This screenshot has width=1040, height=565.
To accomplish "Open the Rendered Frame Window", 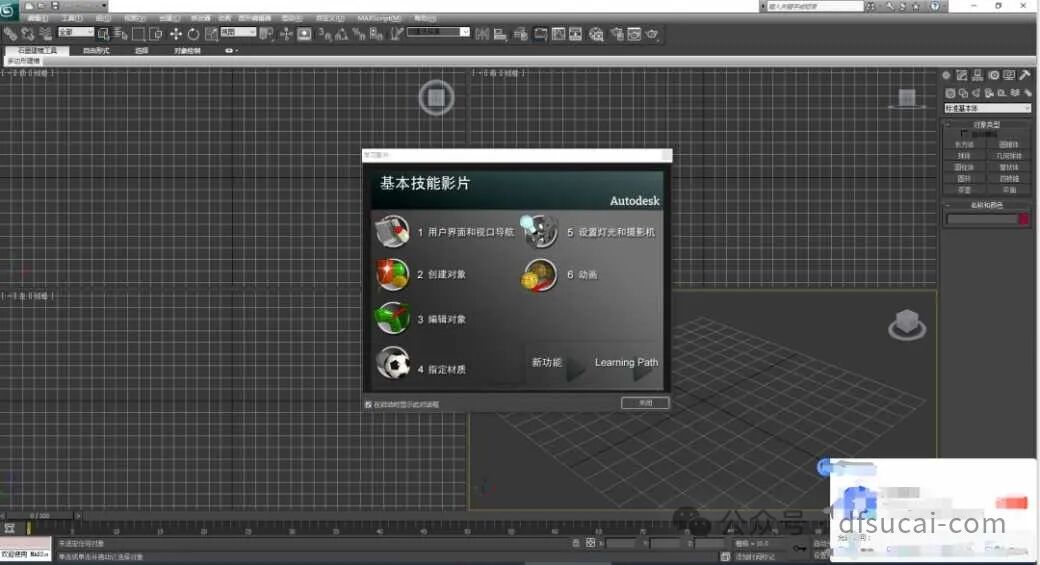I will (634, 34).
